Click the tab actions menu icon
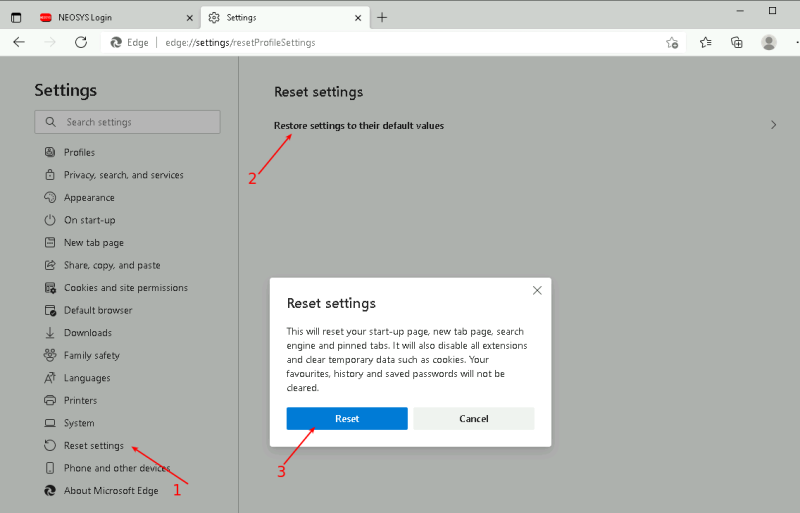 pyautogui.click(x=16, y=17)
